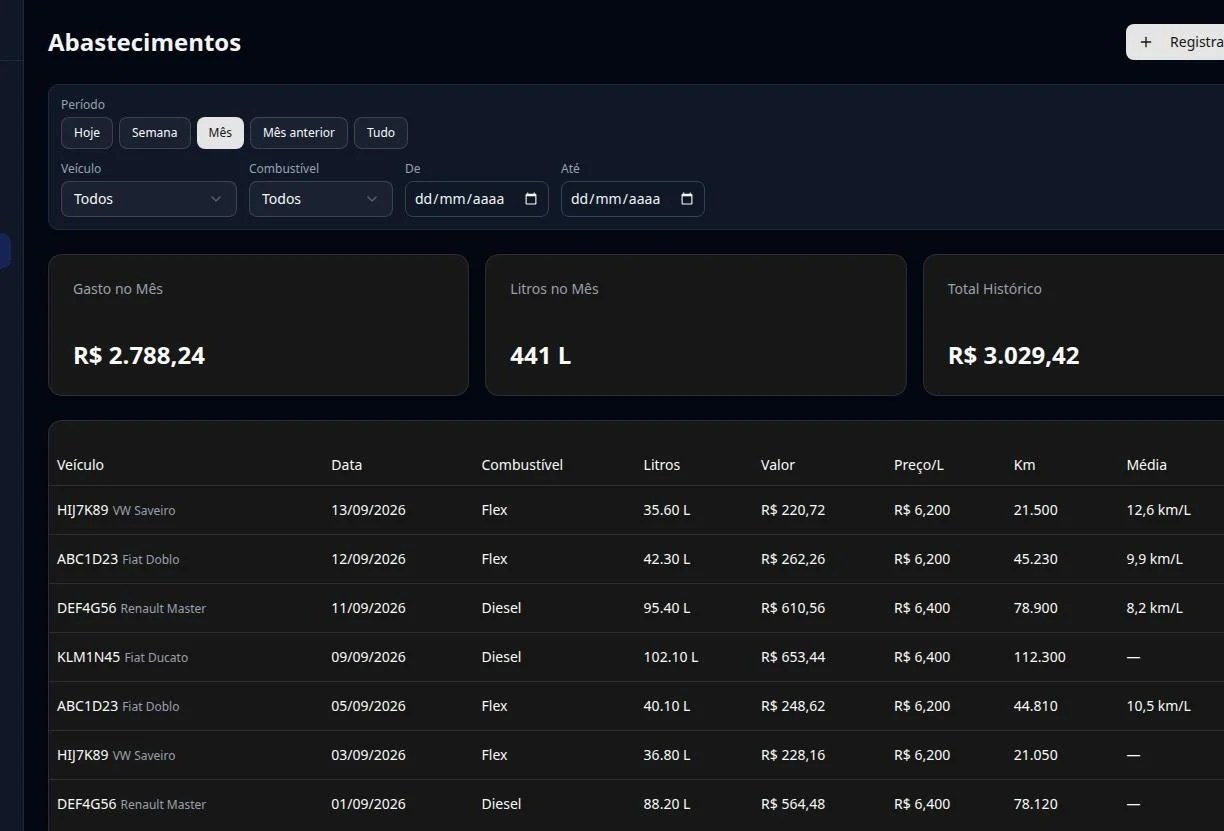Viewport: 1224px width, 831px height.
Task: Select the Tudo period filter
Action: (x=381, y=133)
